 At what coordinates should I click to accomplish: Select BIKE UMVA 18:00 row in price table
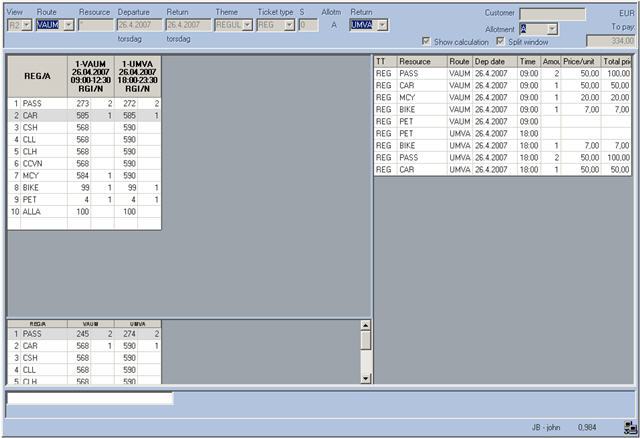click(502, 146)
